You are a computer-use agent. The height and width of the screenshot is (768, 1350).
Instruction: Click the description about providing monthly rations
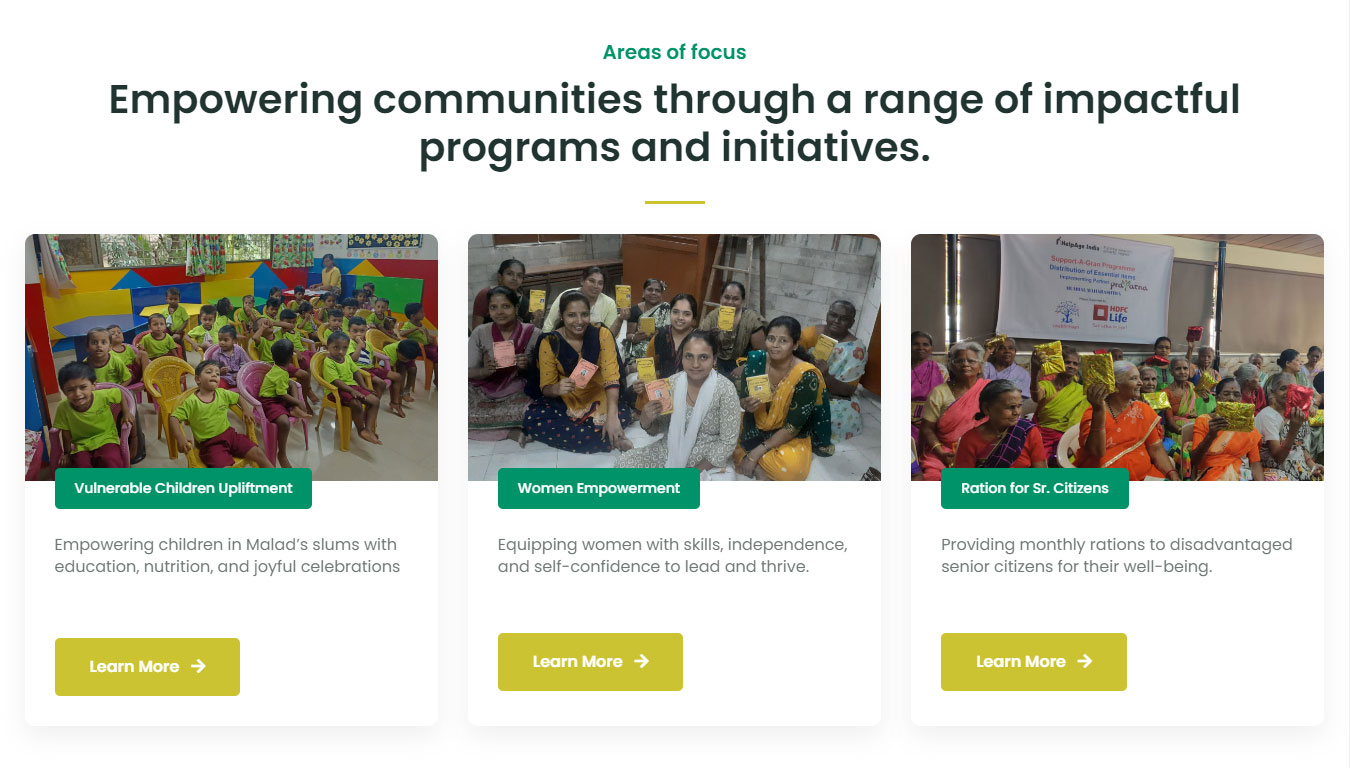coord(1116,555)
